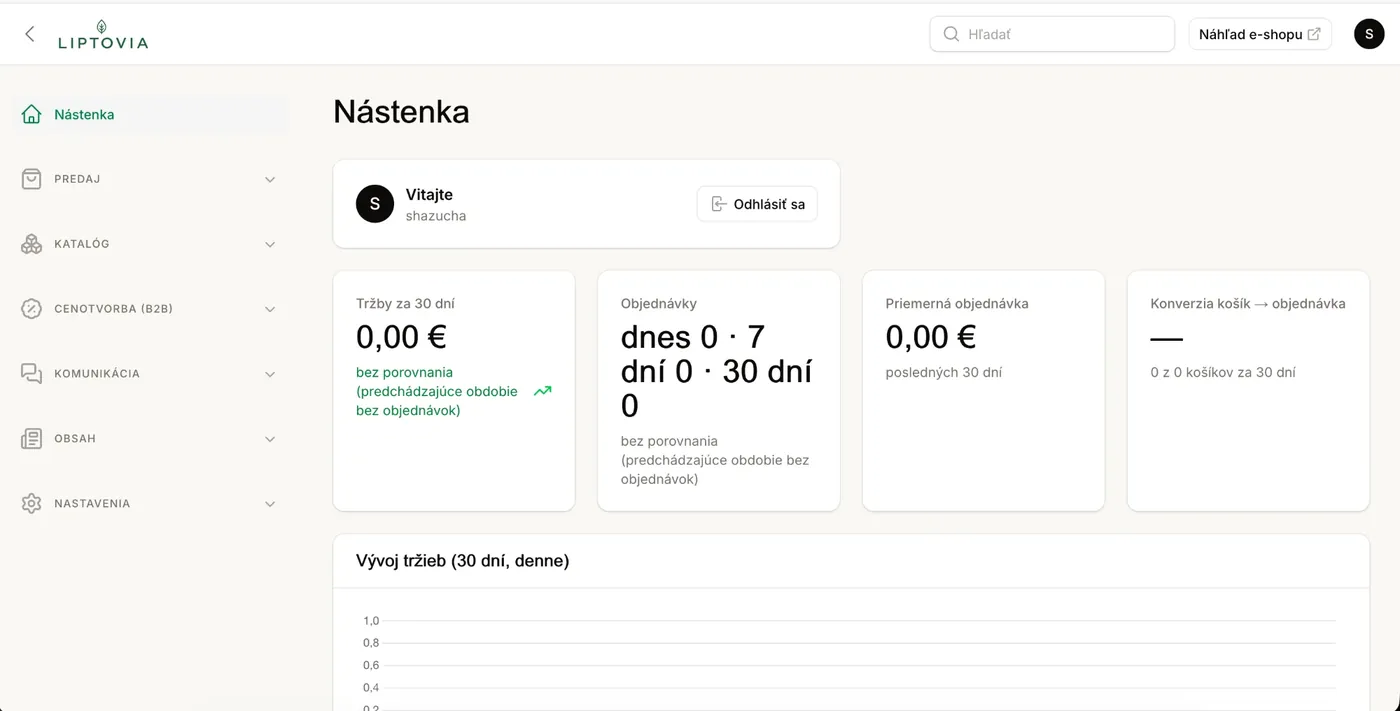Select the CENOTVORBA (B2B) sidebar label
Viewport: 1400px width, 711px height.
(x=114, y=309)
